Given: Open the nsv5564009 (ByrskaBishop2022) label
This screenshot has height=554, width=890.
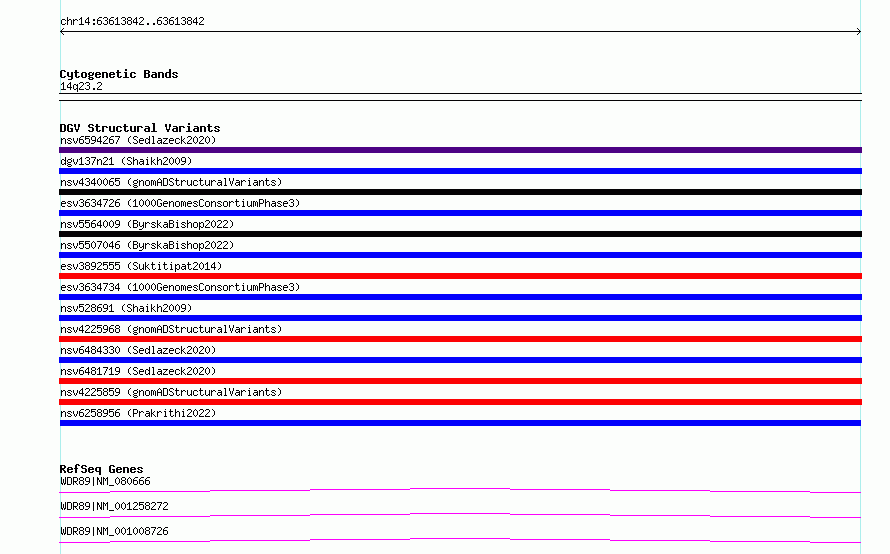Looking at the screenshot, I should coord(147,224).
